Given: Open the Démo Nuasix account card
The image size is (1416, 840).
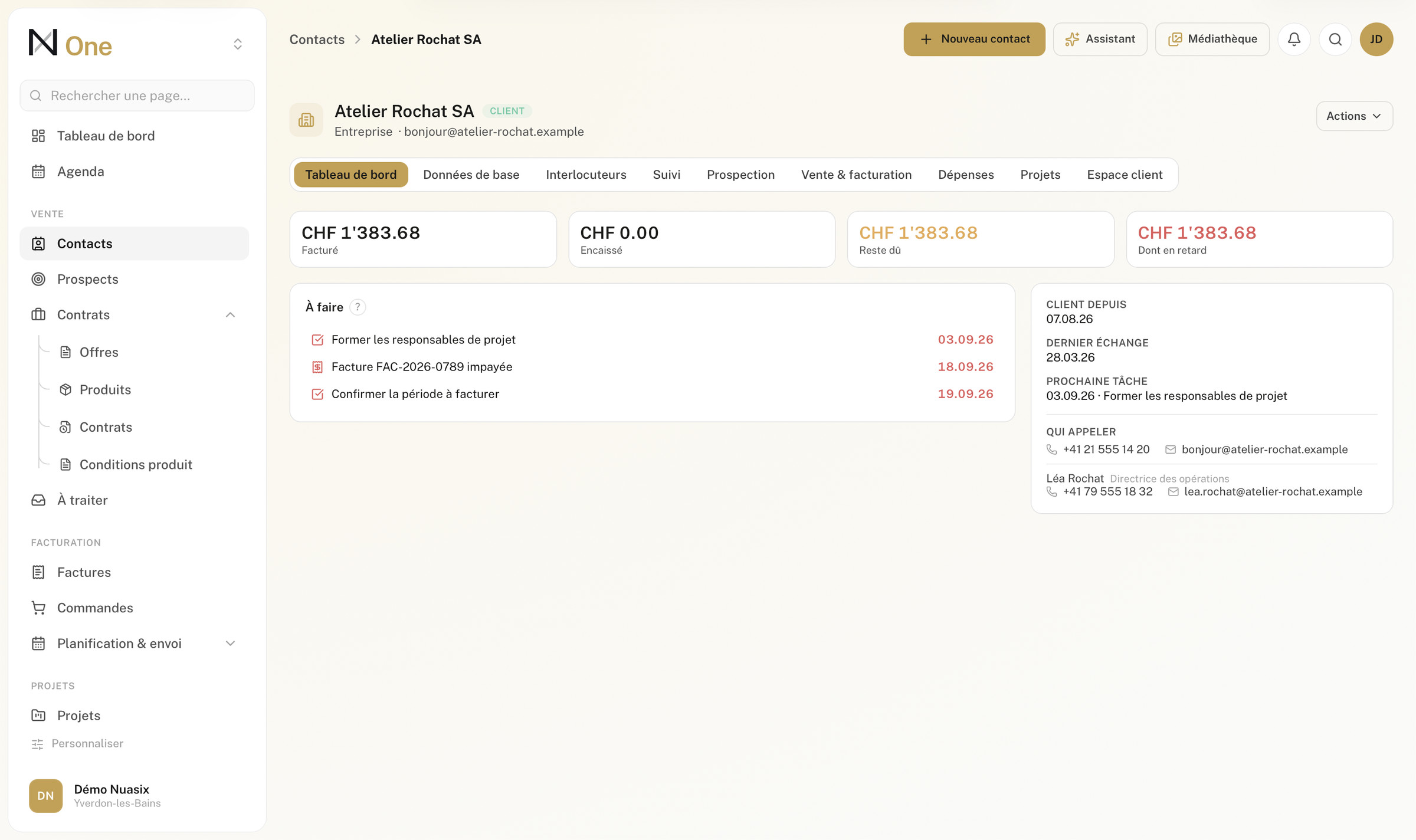Looking at the screenshot, I should click(x=137, y=795).
